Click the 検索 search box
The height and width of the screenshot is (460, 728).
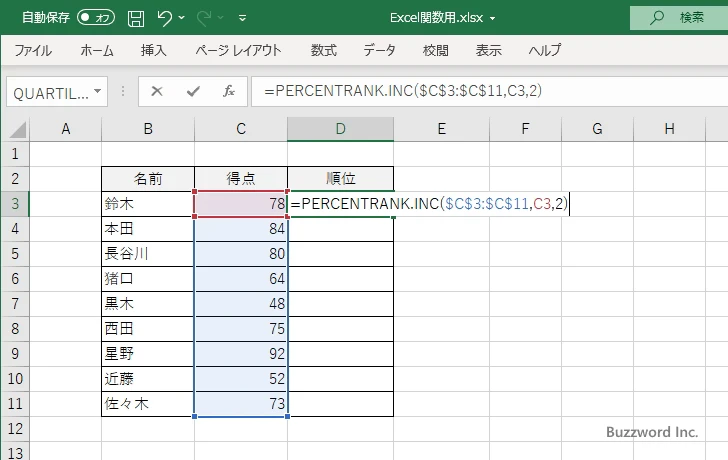pyautogui.click(x=679, y=18)
